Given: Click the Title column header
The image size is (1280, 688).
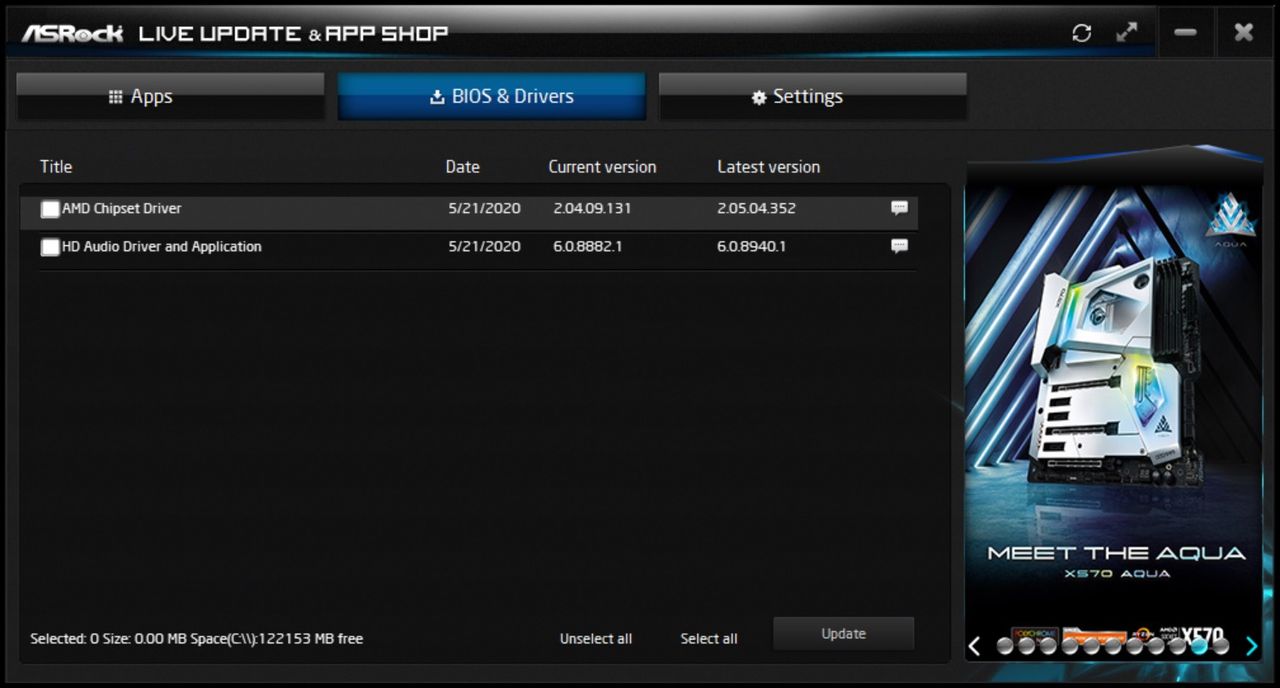Looking at the screenshot, I should click(56, 167).
